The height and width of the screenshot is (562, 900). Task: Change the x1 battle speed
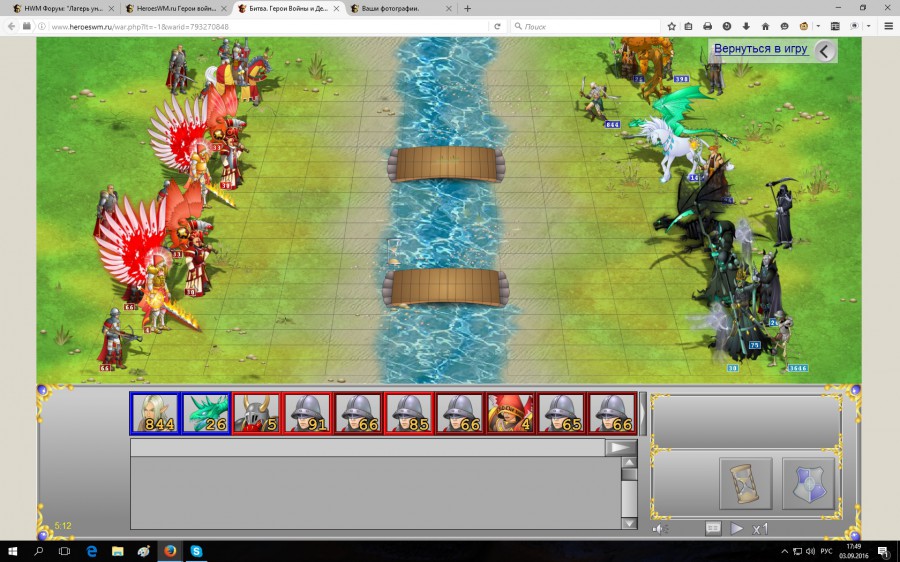click(760, 529)
